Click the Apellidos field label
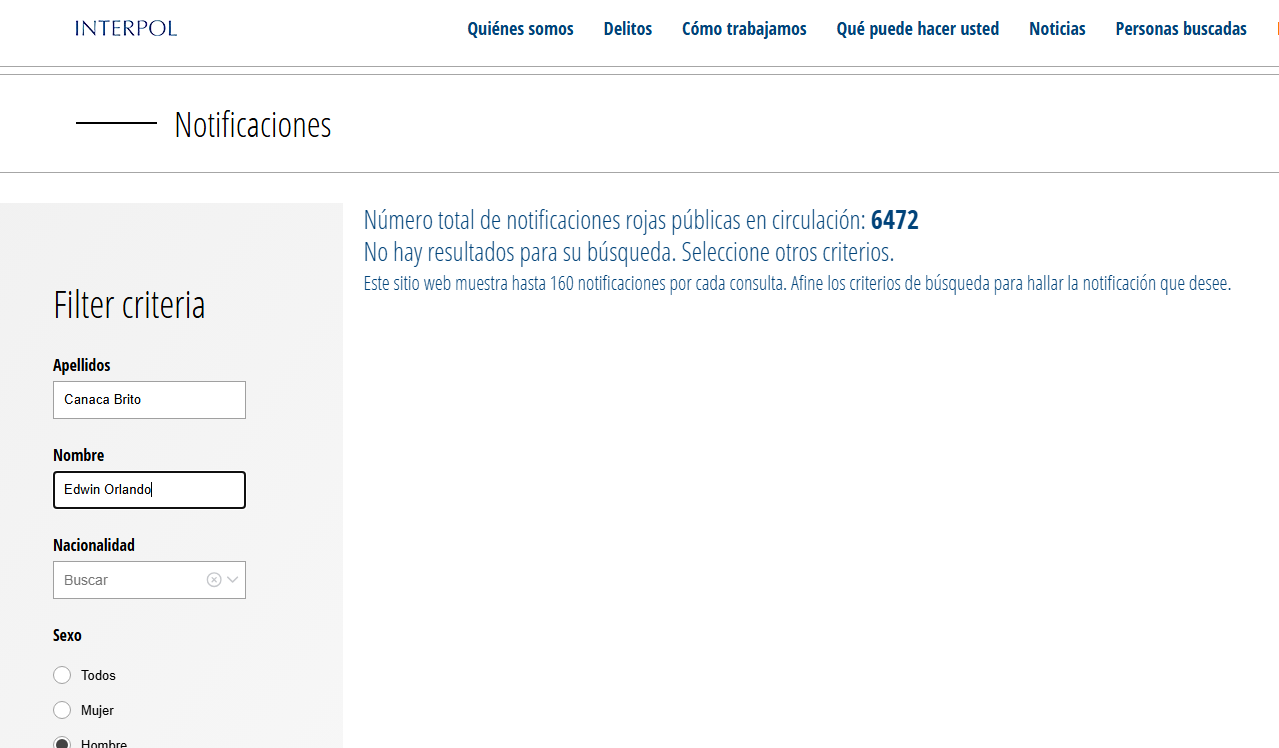This screenshot has width=1279, height=748. pos(82,365)
